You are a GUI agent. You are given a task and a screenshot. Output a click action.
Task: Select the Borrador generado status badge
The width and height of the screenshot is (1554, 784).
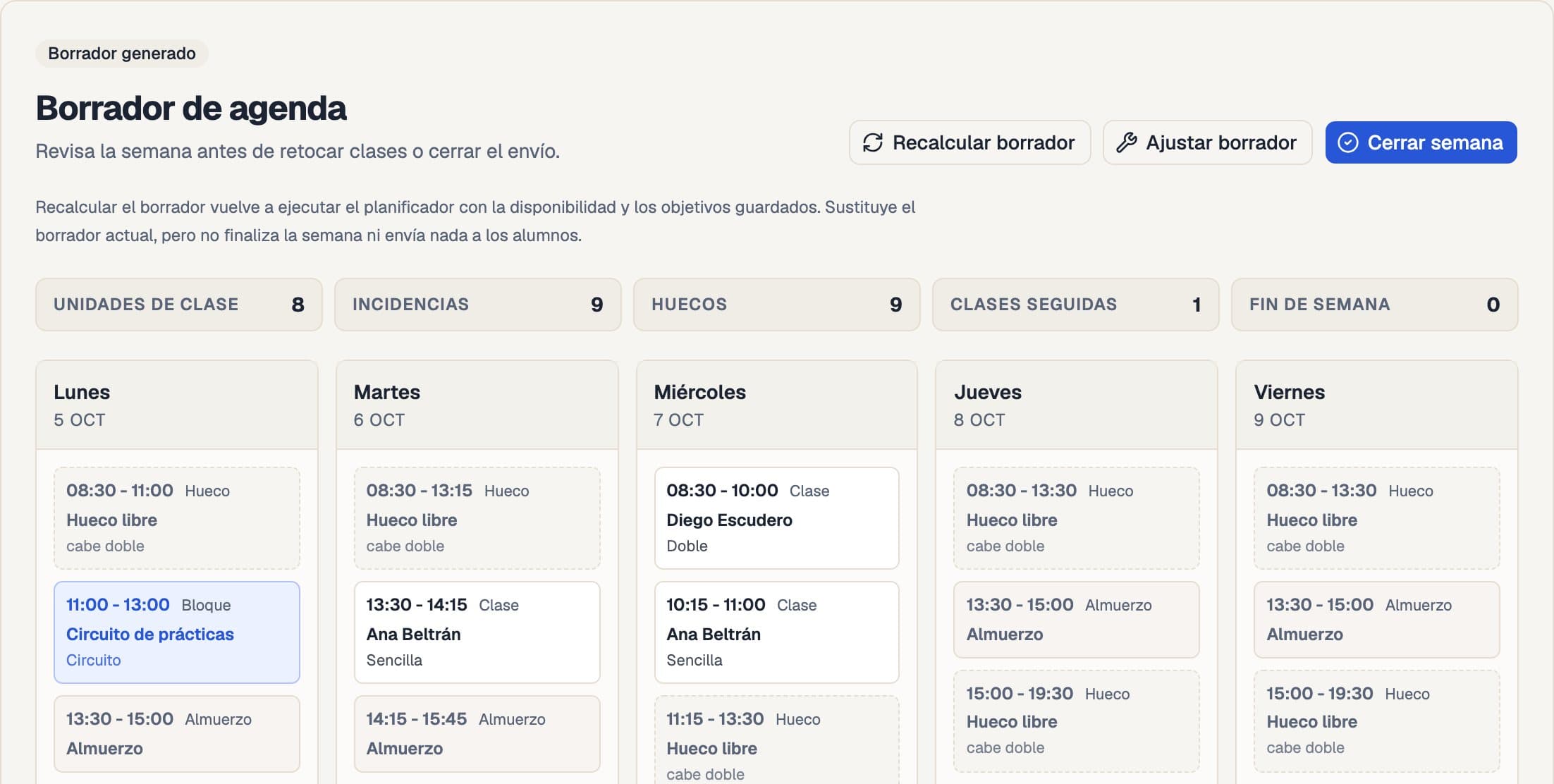(122, 54)
